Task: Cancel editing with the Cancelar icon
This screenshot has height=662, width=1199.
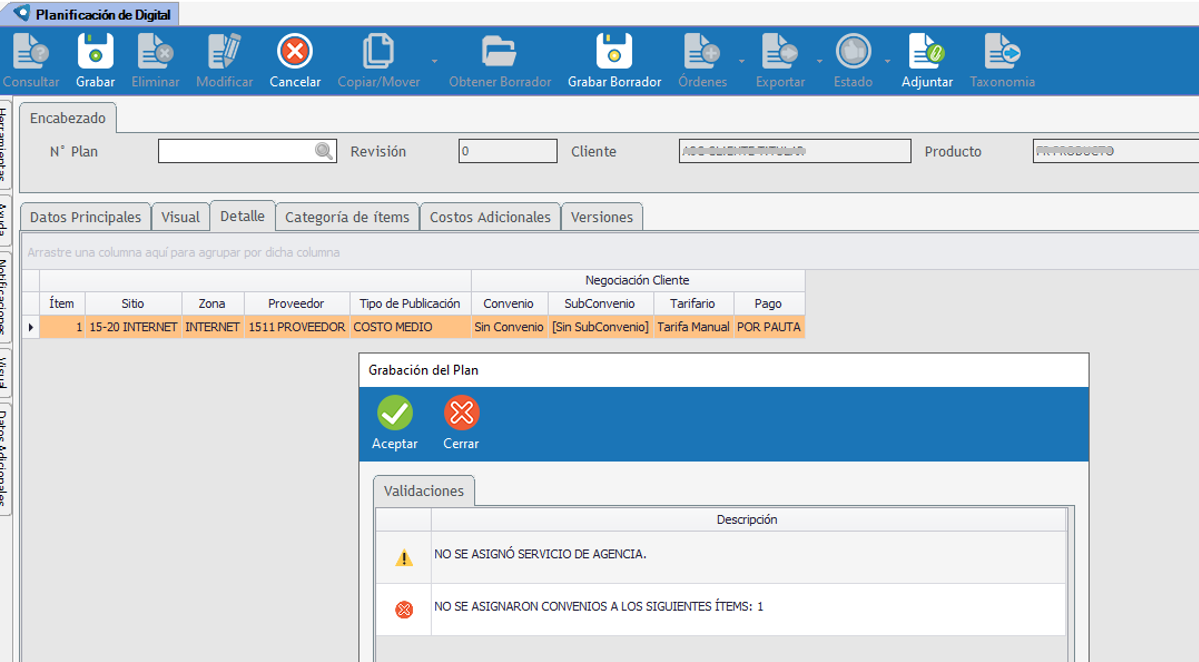Action: pyautogui.click(x=294, y=52)
